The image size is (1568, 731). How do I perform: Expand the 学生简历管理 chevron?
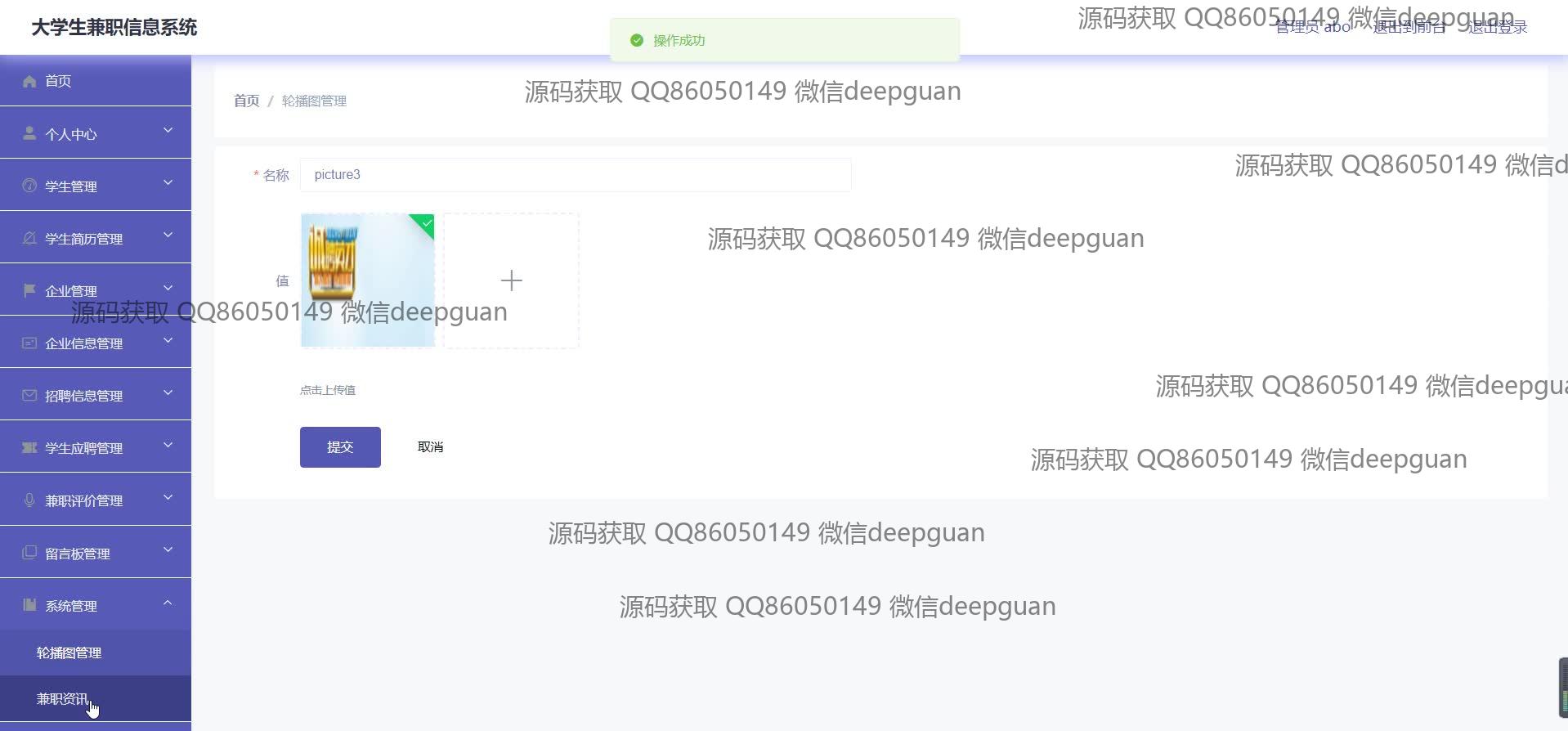click(x=168, y=235)
